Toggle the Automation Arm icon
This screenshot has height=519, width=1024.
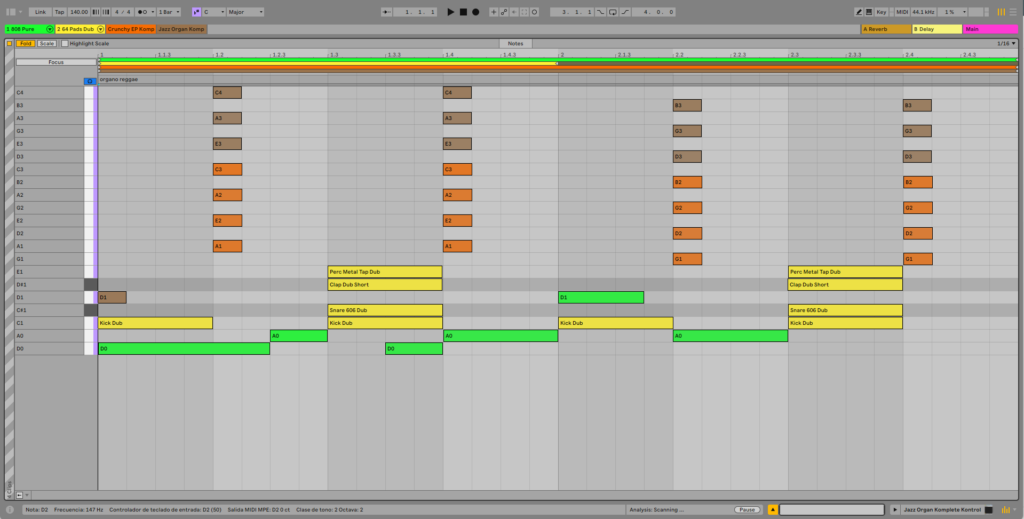click(x=504, y=12)
